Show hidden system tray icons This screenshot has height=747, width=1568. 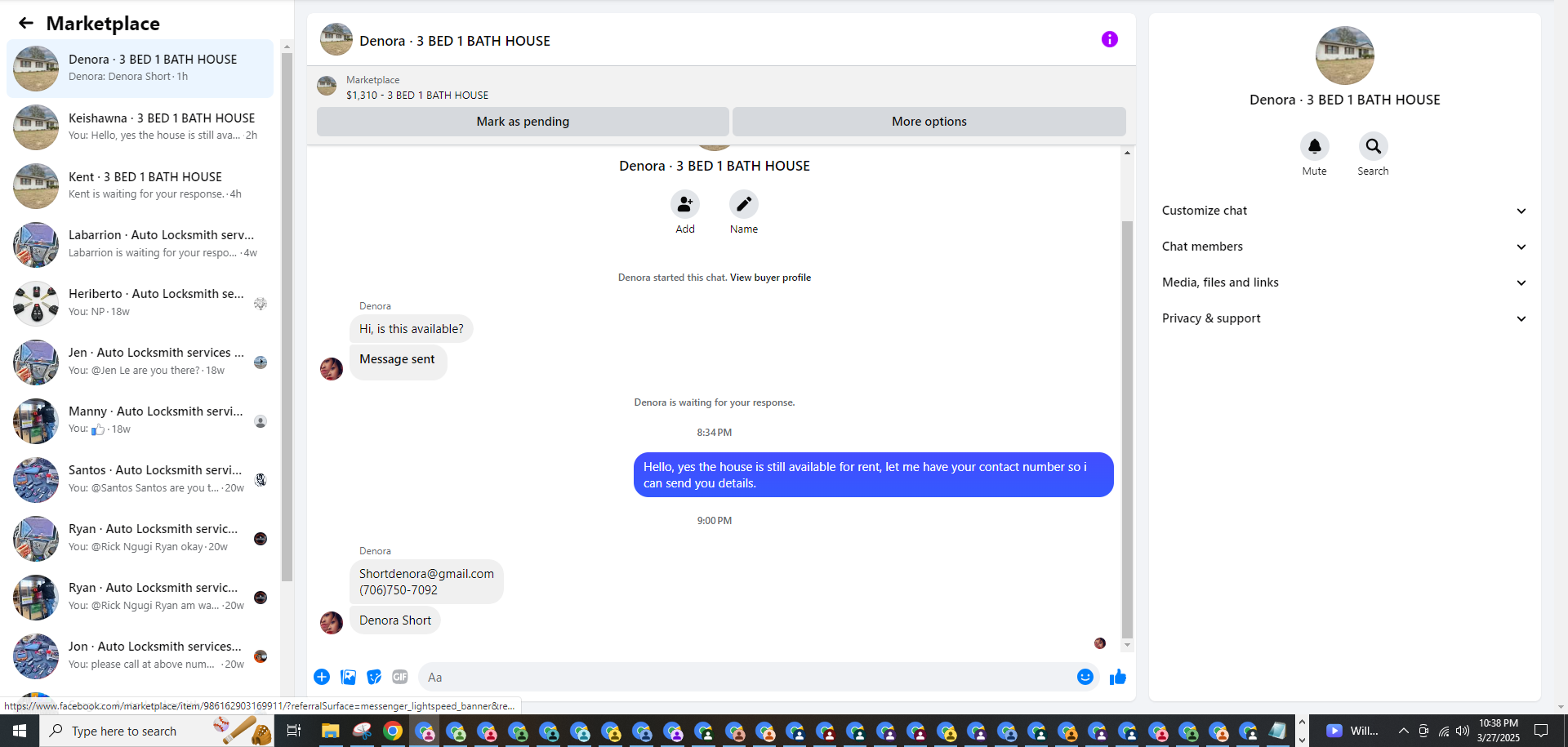[1403, 731]
